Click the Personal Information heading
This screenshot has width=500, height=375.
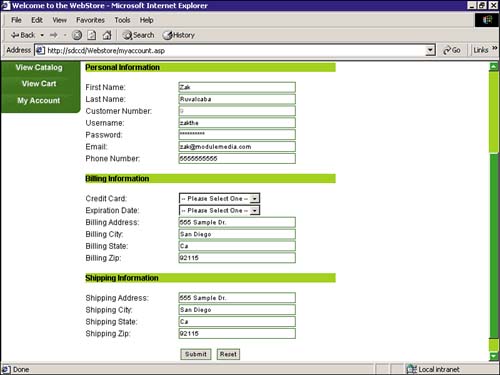coord(122,67)
